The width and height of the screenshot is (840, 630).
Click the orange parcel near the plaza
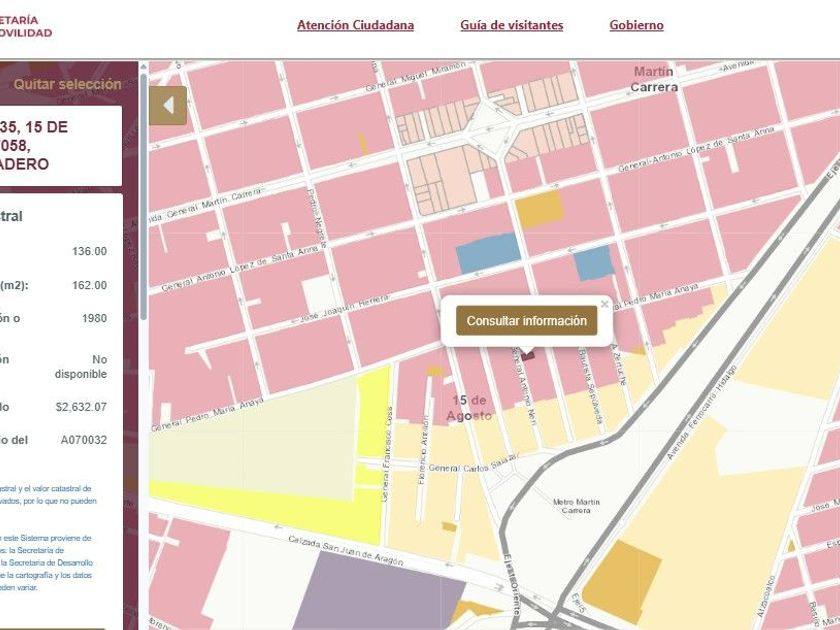click(x=540, y=209)
